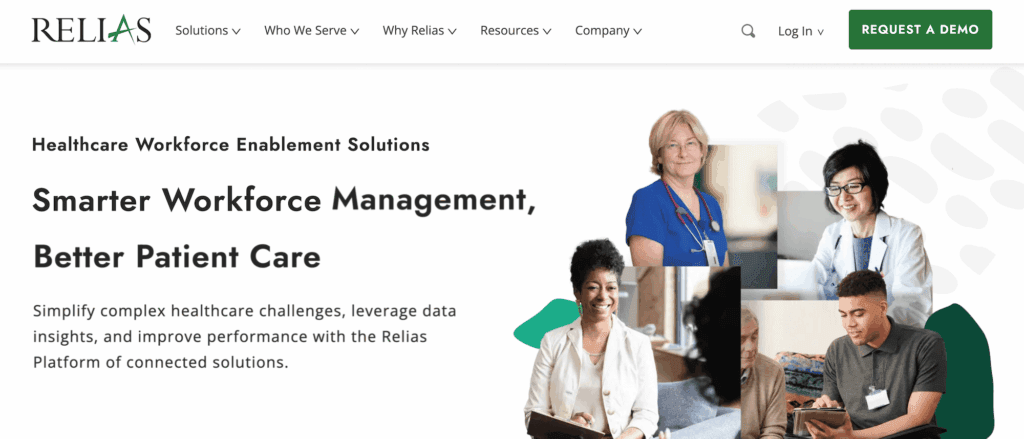
Task: Expand the Solutions chevron arrow
Action: pos(236,31)
